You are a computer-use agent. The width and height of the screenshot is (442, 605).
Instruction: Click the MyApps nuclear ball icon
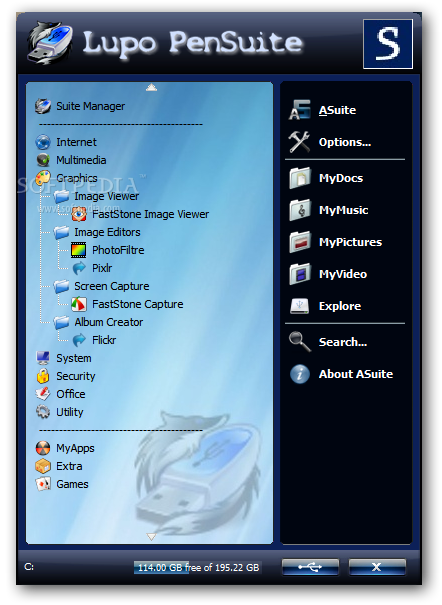point(43,448)
